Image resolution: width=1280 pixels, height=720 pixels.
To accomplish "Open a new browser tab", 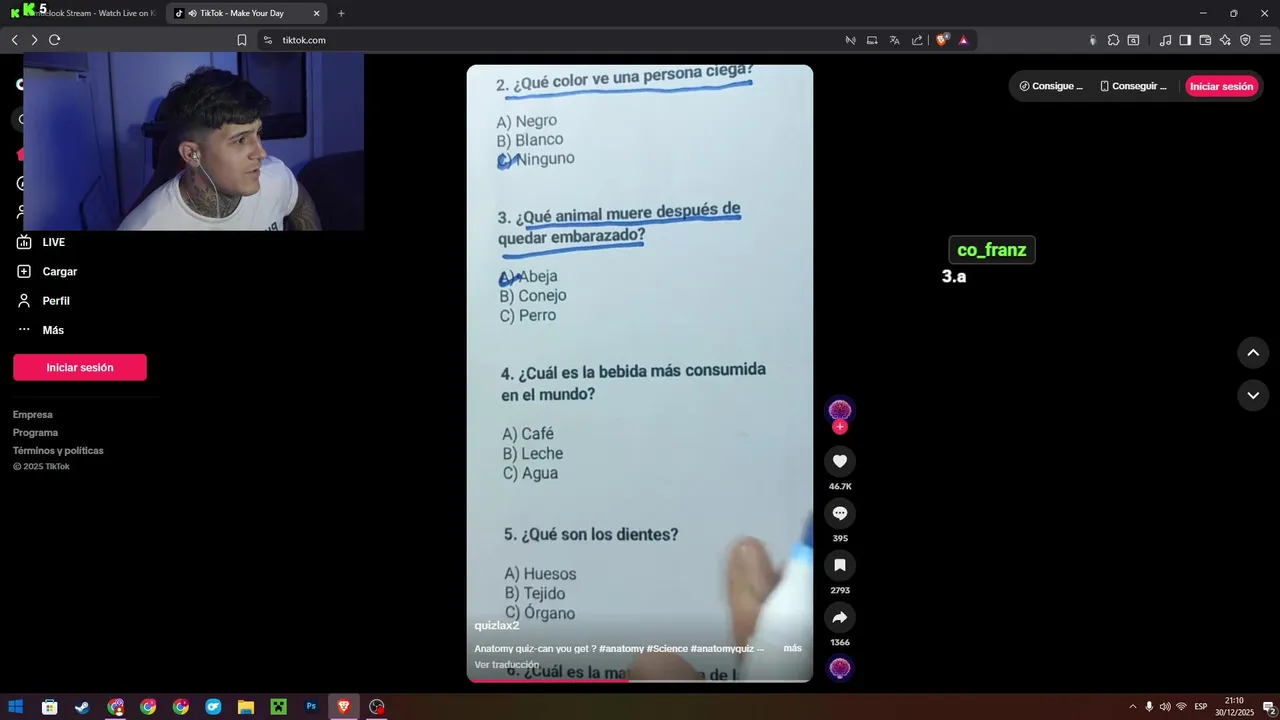I will tap(341, 13).
